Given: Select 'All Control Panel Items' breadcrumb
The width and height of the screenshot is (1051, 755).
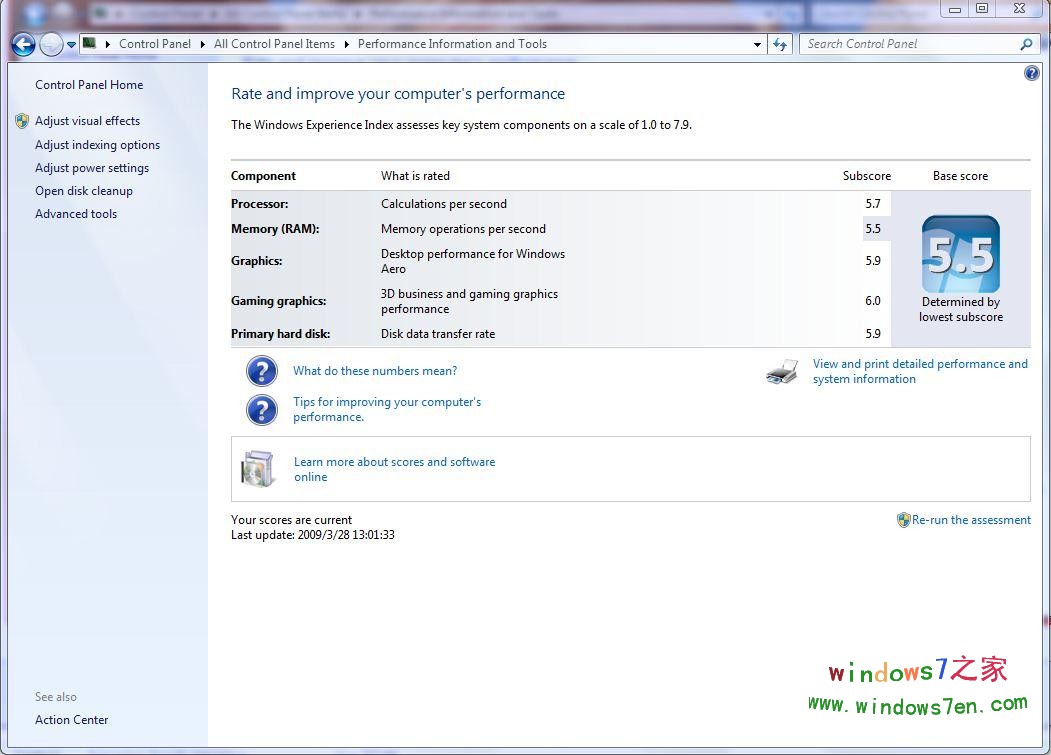Looking at the screenshot, I should coord(274,44).
